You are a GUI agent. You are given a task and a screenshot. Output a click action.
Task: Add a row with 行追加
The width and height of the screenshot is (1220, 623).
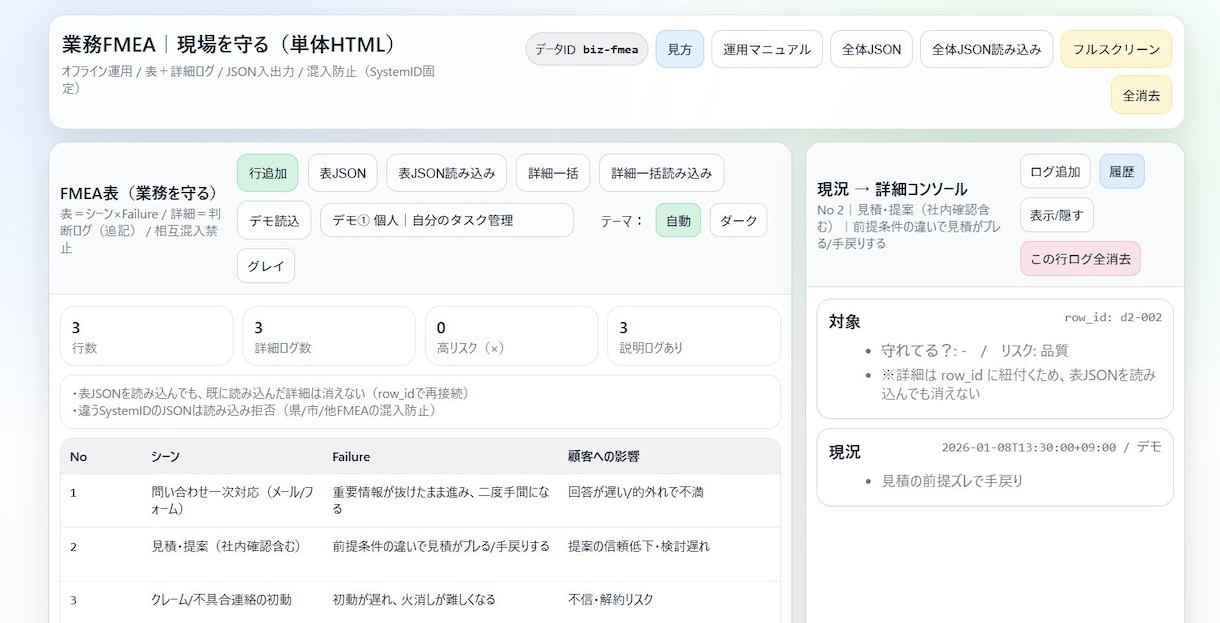coord(268,173)
